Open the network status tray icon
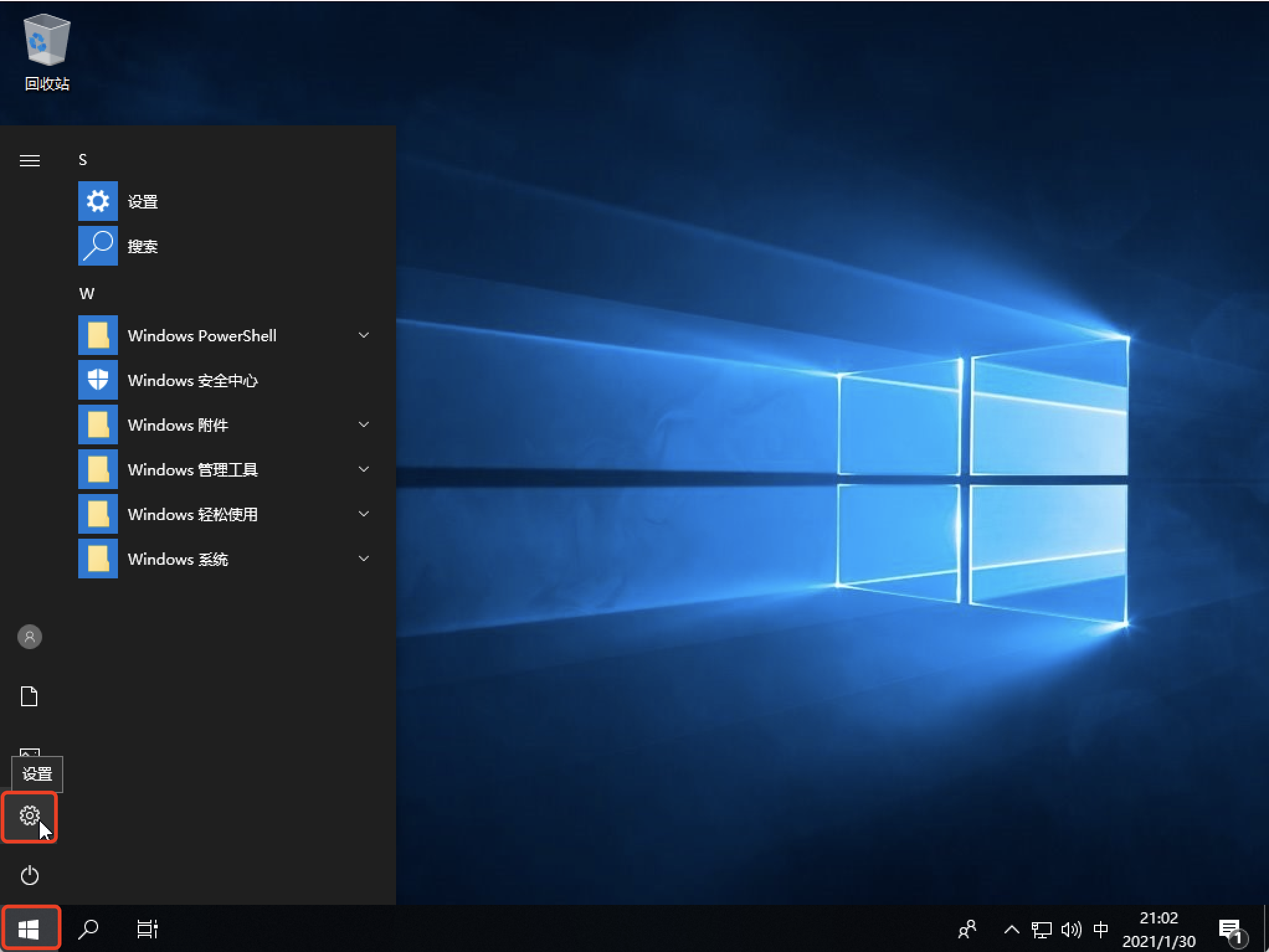This screenshot has height=952, width=1269. coord(1041,929)
